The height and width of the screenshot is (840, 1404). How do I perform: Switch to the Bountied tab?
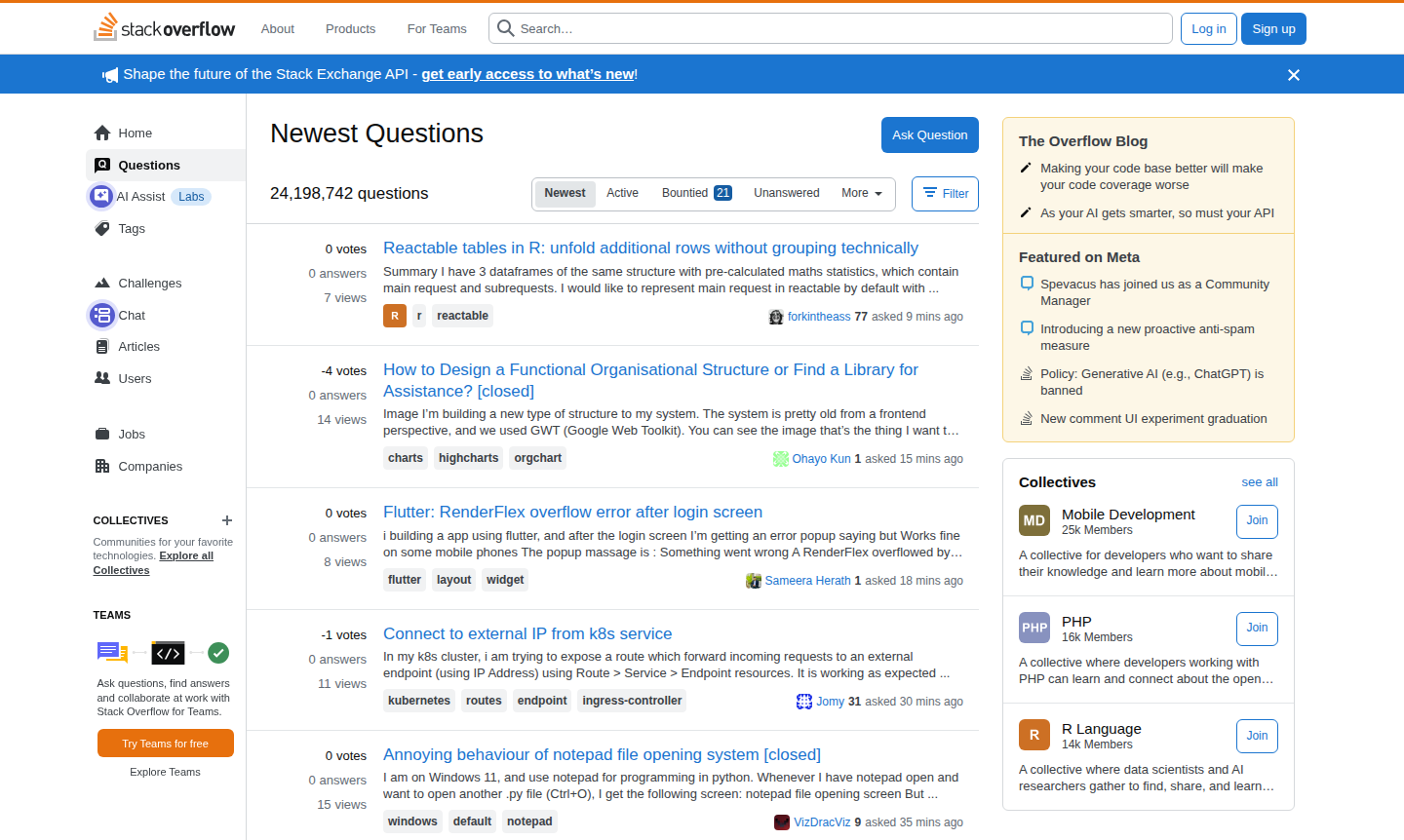click(696, 193)
